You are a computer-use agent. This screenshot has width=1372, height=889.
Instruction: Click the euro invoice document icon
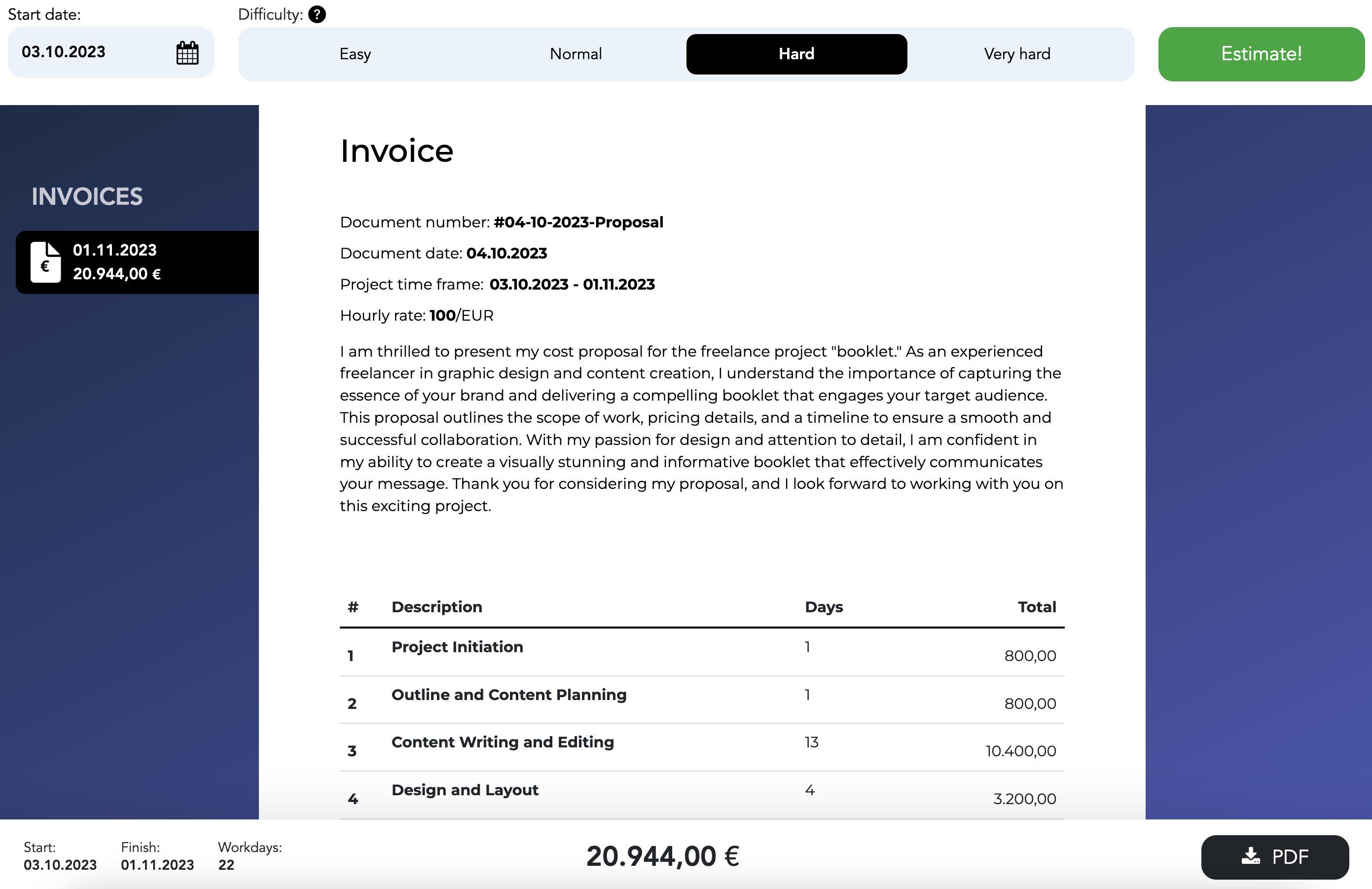[x=45, y=262]
